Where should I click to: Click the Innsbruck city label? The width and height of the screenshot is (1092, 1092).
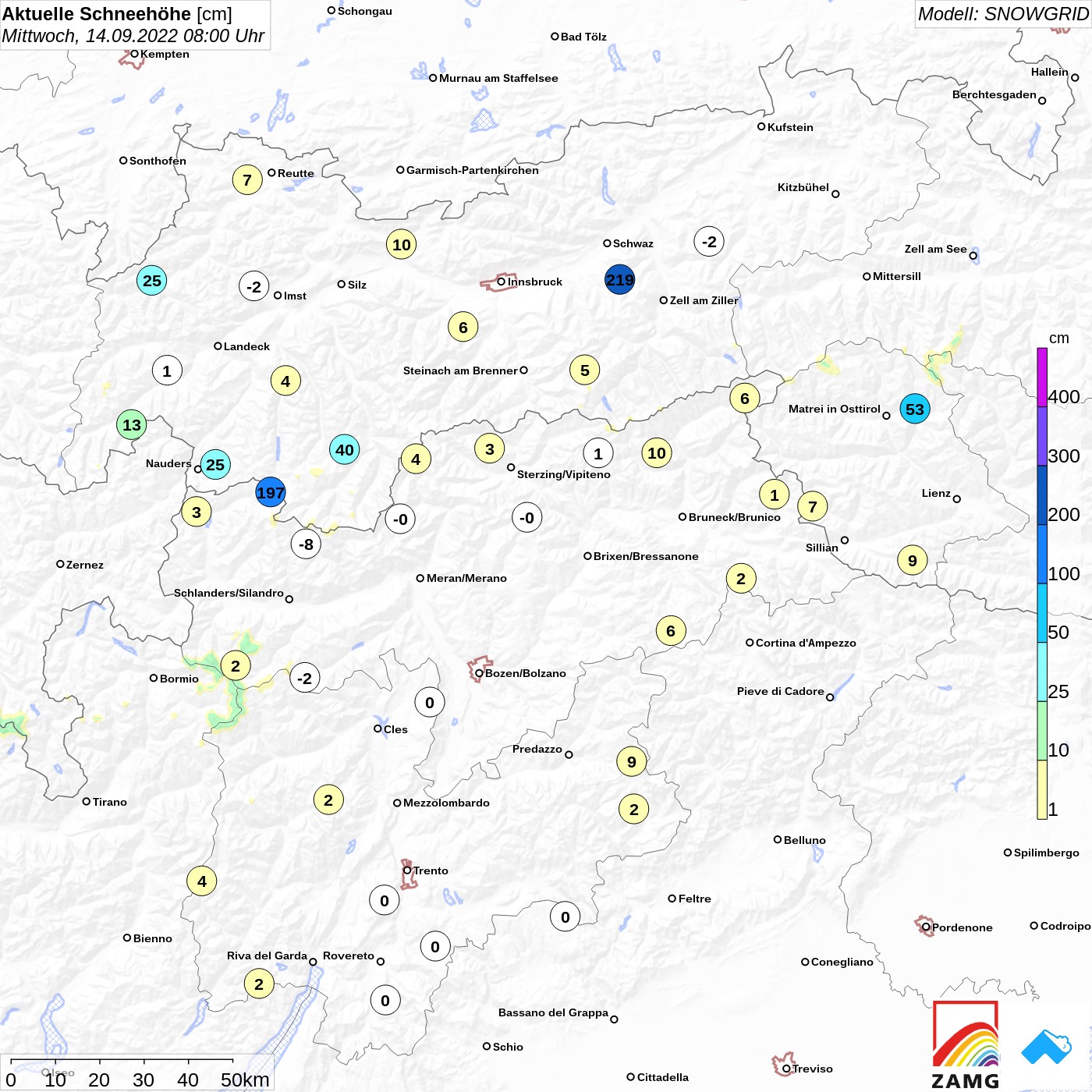535,282
